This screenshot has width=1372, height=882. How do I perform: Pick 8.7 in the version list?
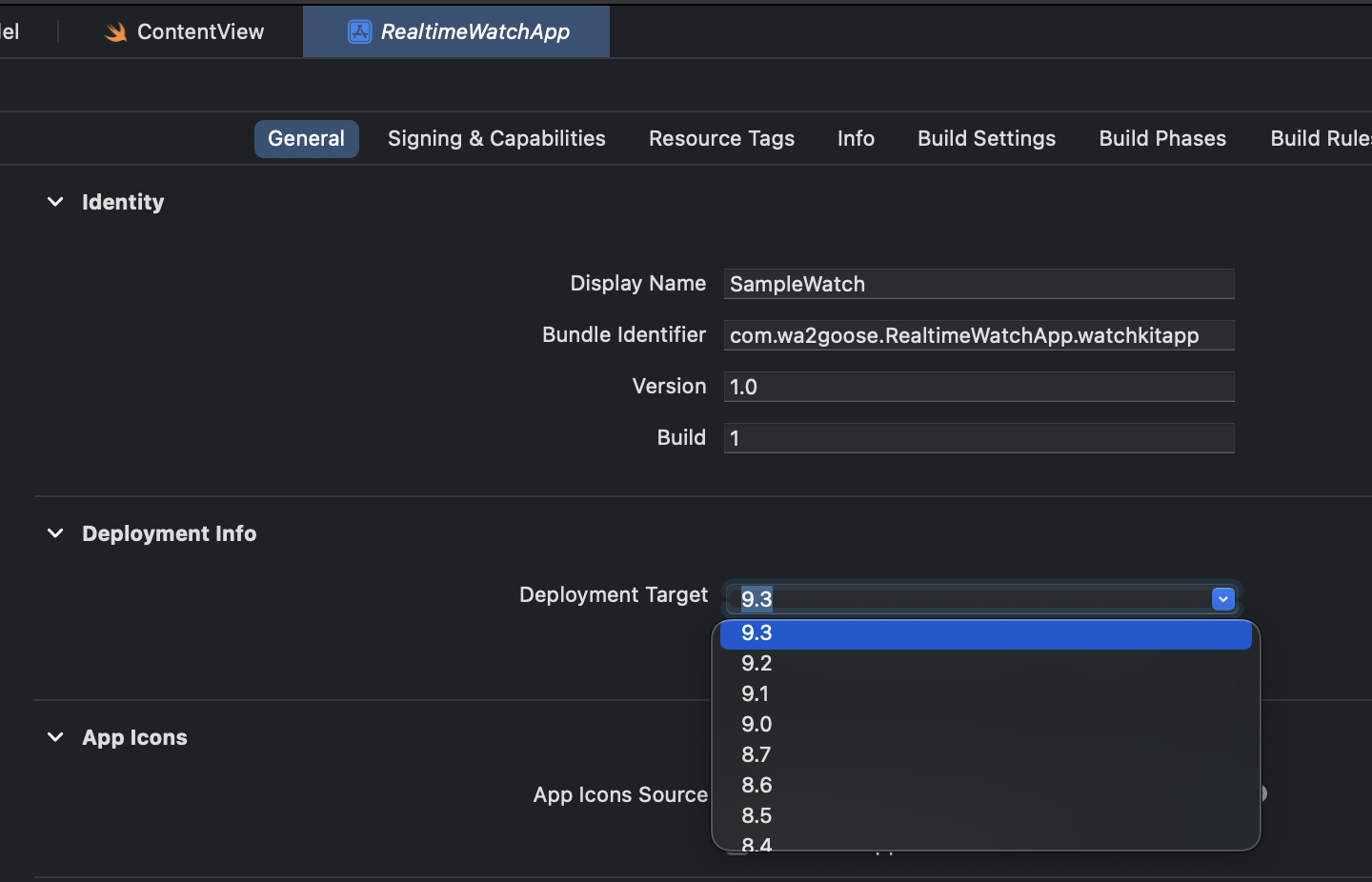coord(986,754)
